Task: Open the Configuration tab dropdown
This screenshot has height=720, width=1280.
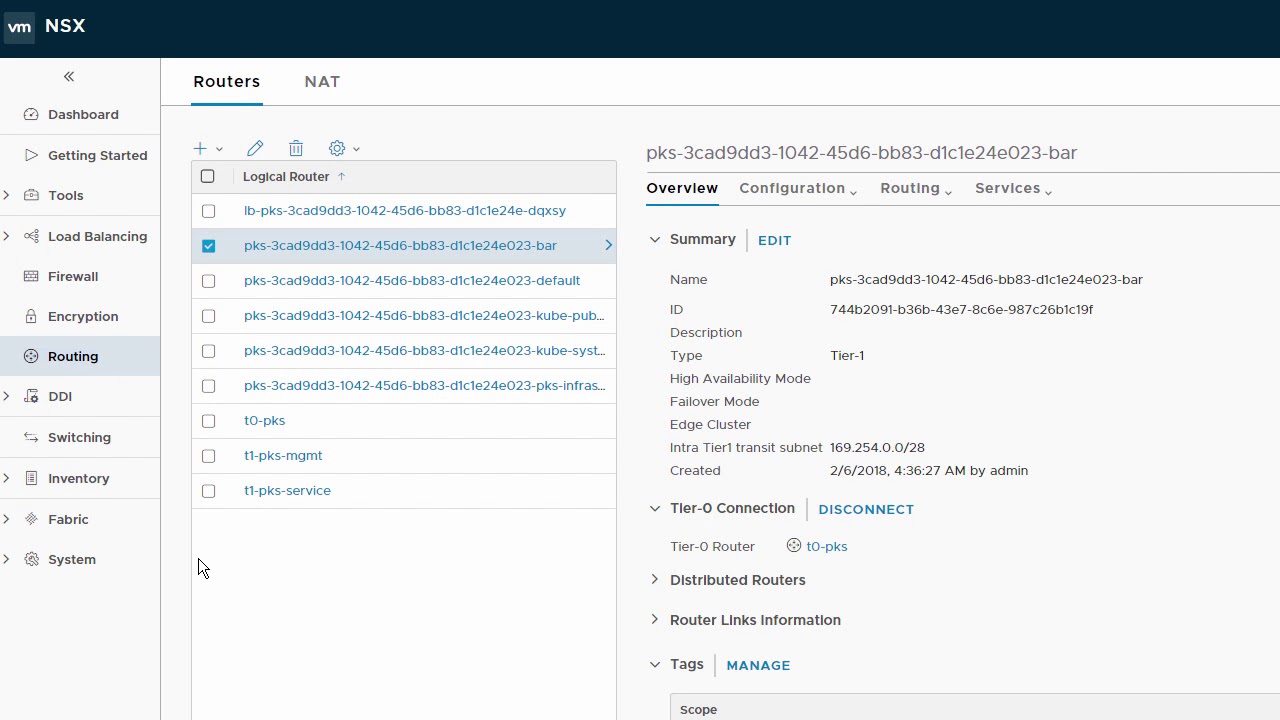Action: pos(797,188)
